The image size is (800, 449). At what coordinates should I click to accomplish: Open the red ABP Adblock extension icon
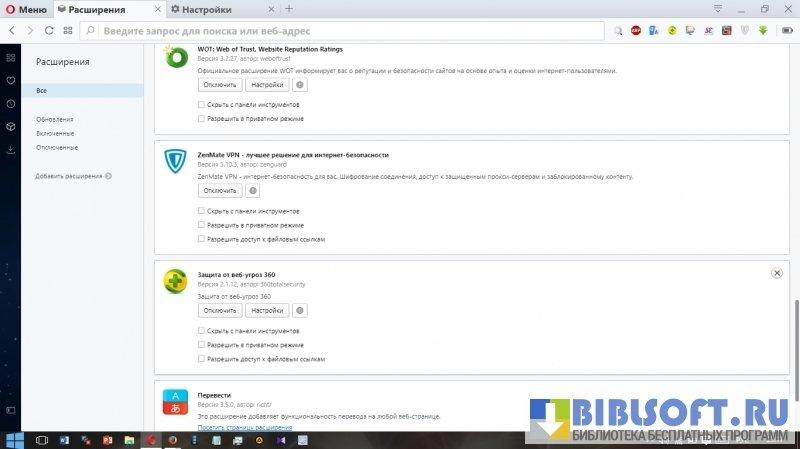coord(636,31)
